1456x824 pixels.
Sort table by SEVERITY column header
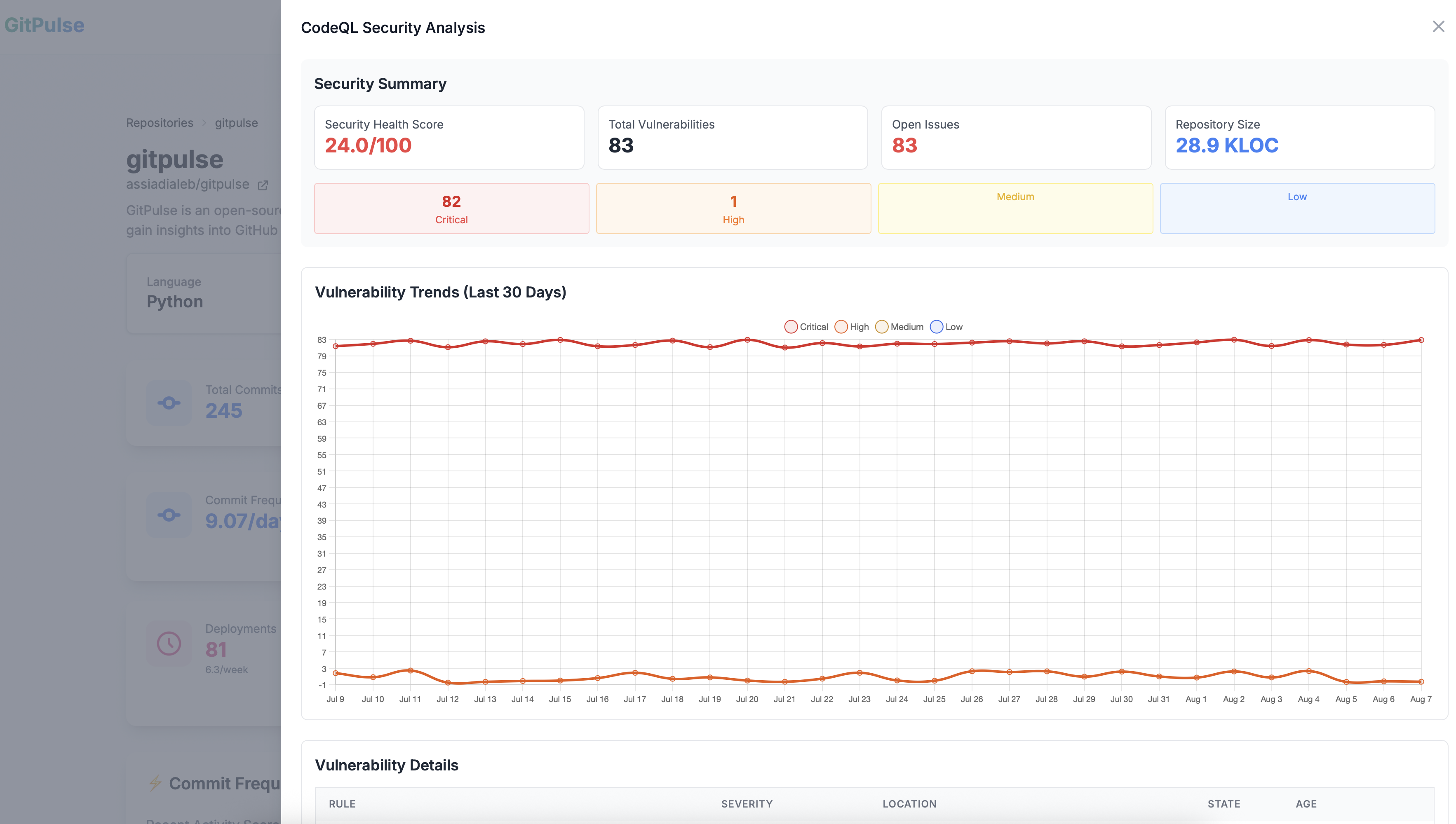[747, 804]
